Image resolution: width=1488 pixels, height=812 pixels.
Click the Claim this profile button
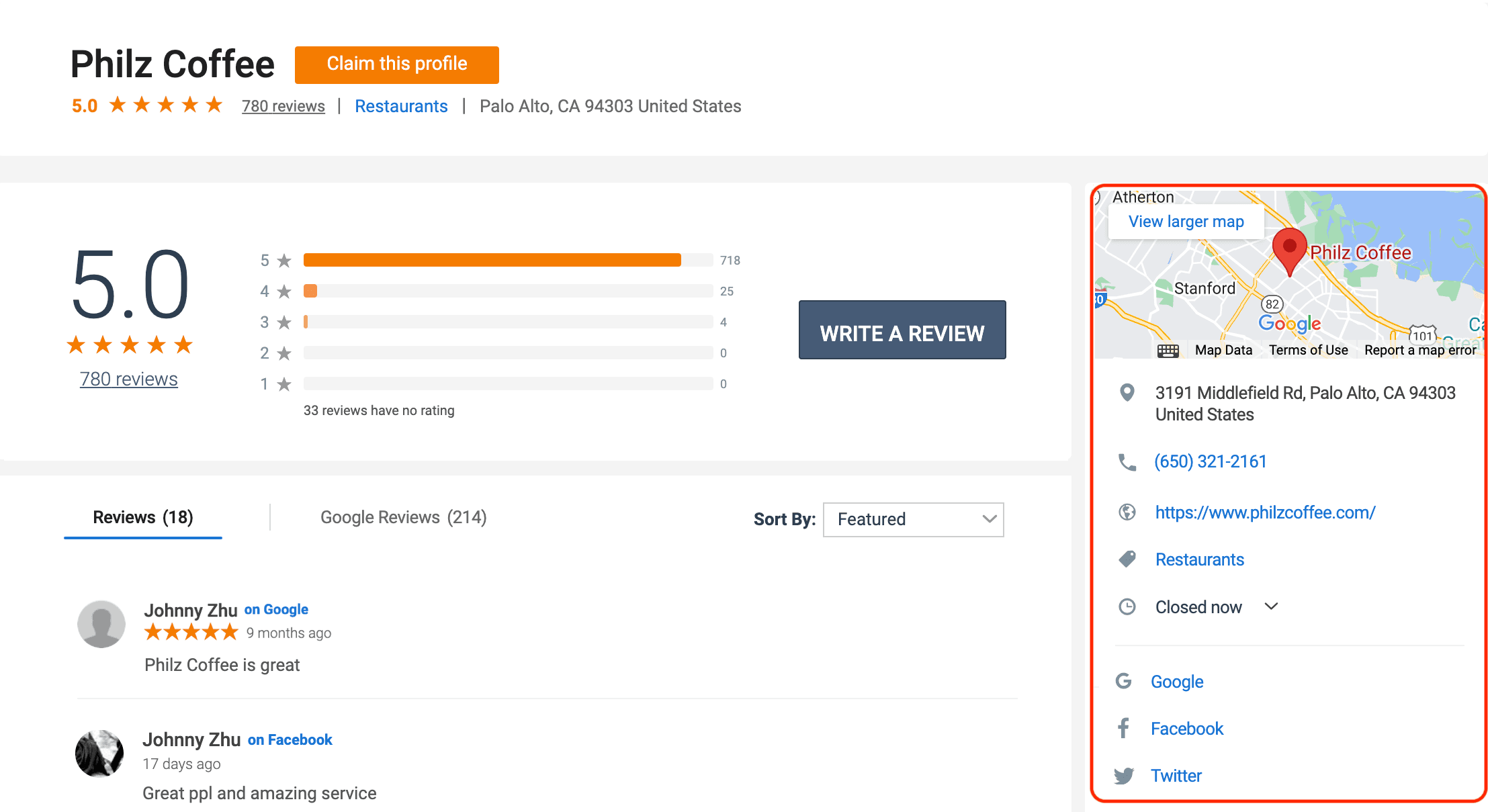point(397,64)
